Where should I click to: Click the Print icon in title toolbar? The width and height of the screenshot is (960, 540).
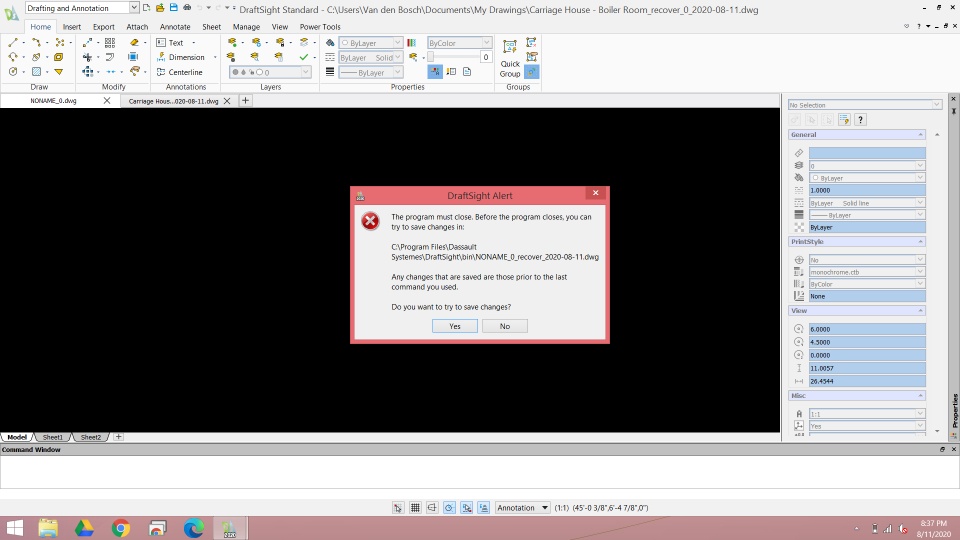187,8
